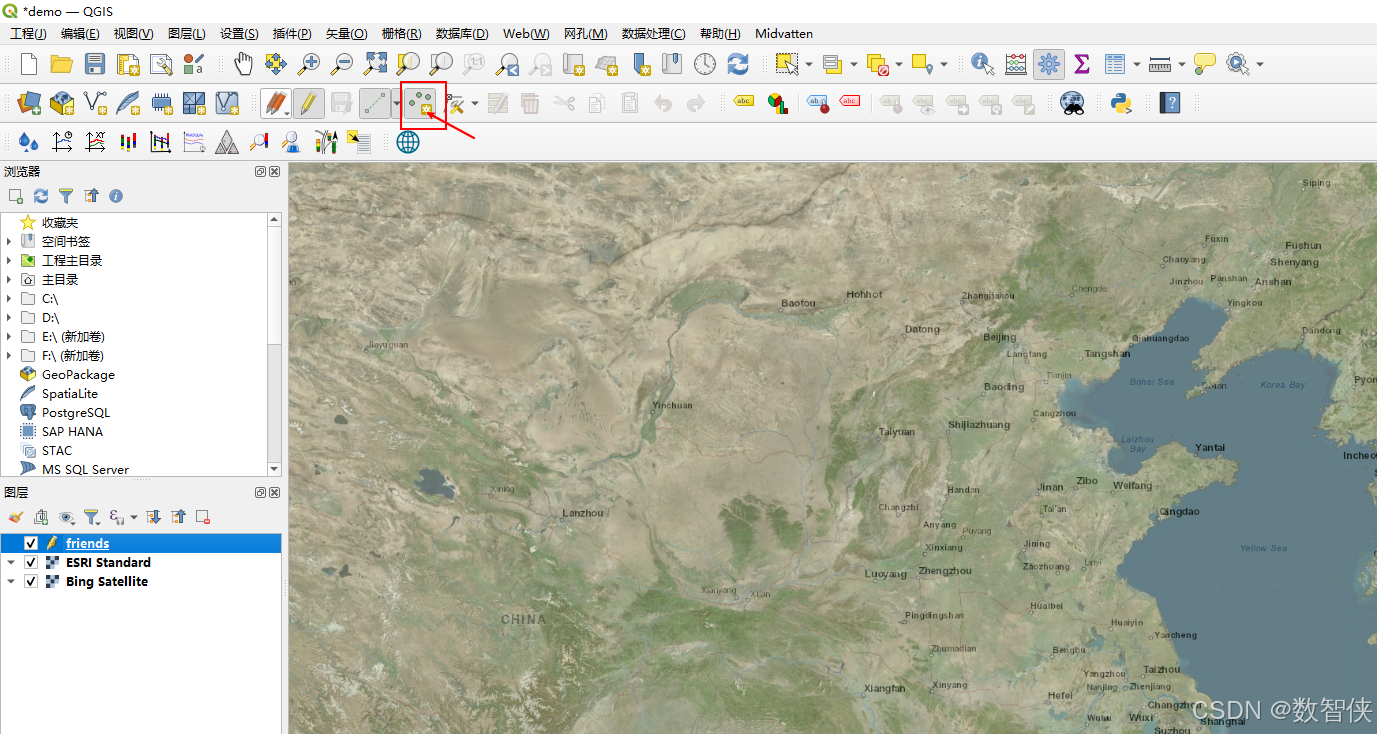The width and height of the screenshot is (1377, 734).
Task: Open the digitize segment mode dropdown arrow
Action: [397, 103]
